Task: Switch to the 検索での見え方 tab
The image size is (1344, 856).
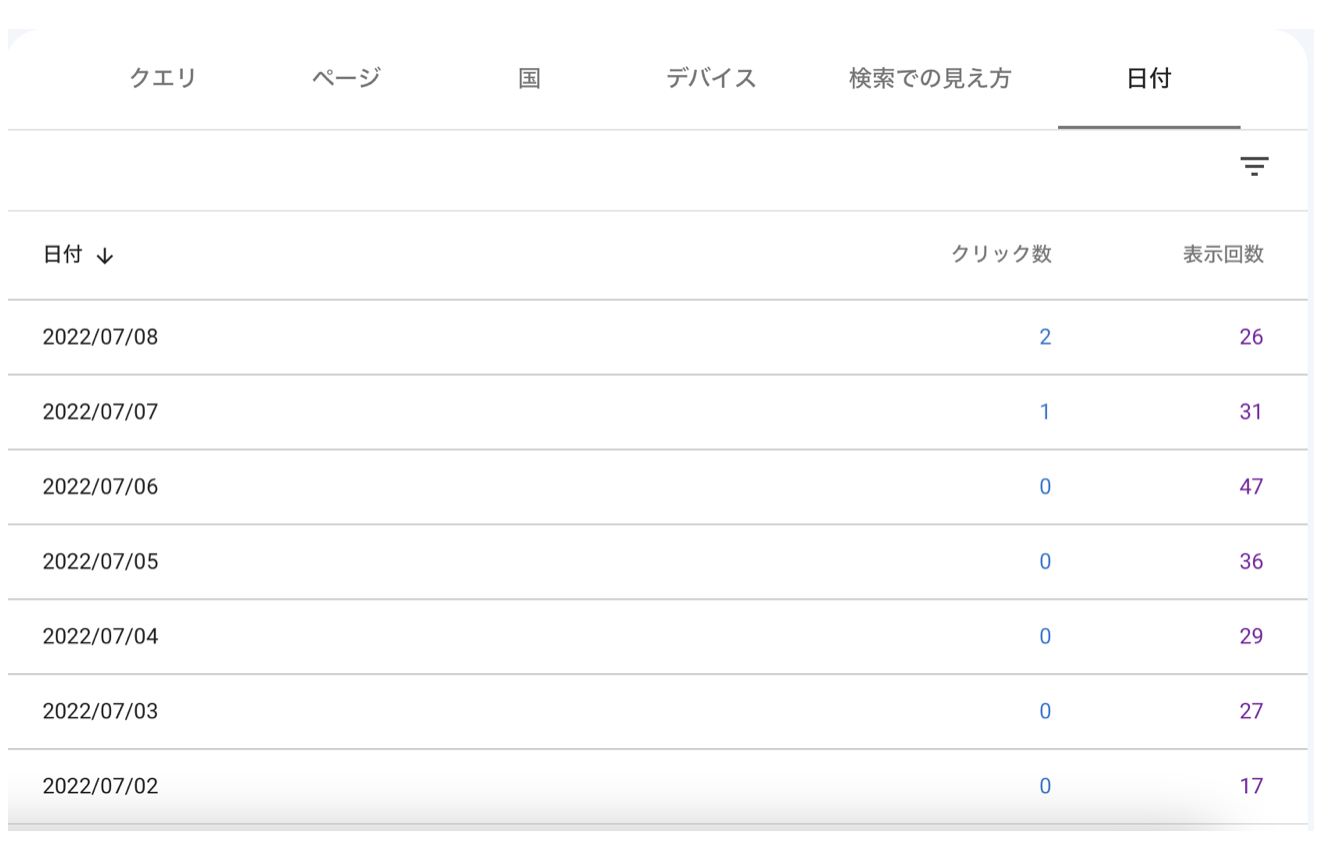Action: coord(930,78)
